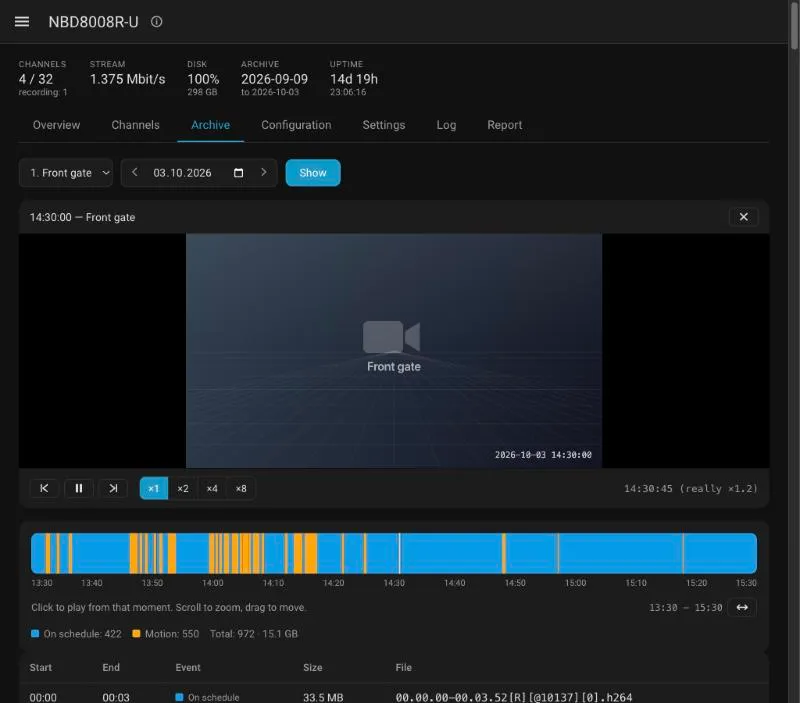
Task: Click the End column header
Action: (111, 667)
